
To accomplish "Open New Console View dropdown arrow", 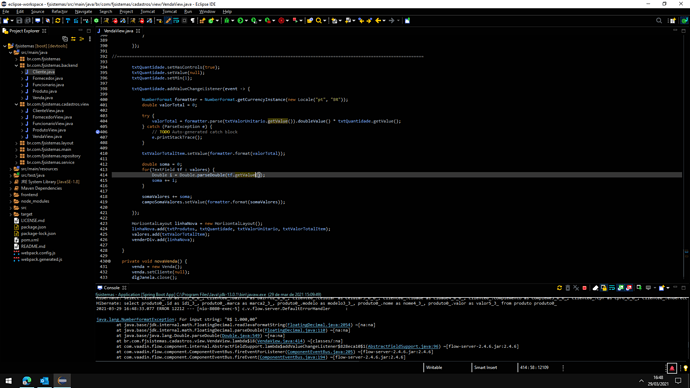I will (668, 288).
